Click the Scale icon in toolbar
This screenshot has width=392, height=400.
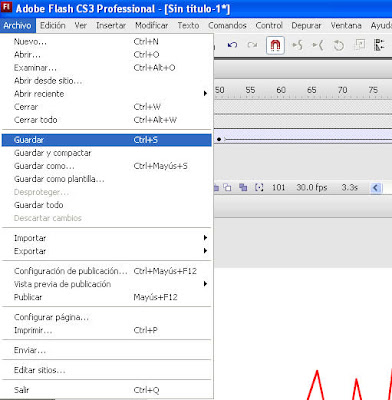[x=360, y=45]
